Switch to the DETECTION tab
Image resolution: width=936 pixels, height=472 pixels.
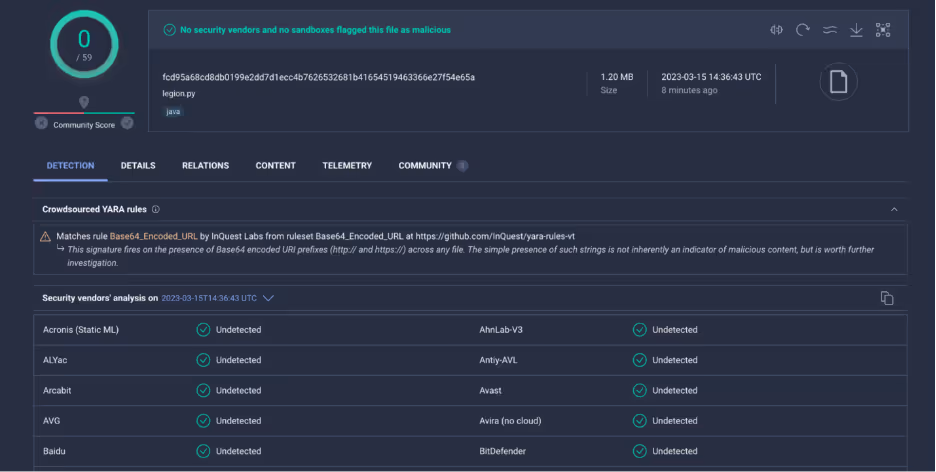point(70,166)
